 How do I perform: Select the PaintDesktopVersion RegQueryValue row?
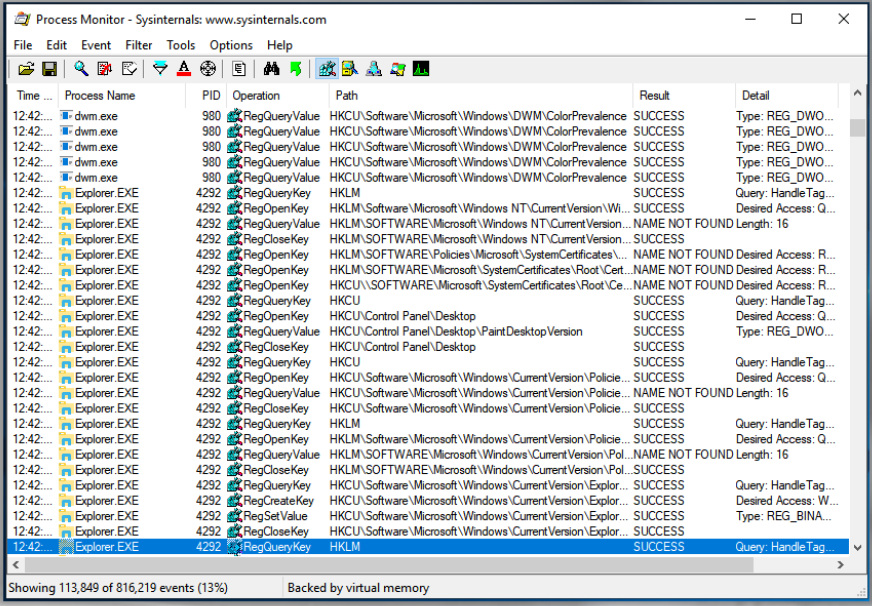428,331
